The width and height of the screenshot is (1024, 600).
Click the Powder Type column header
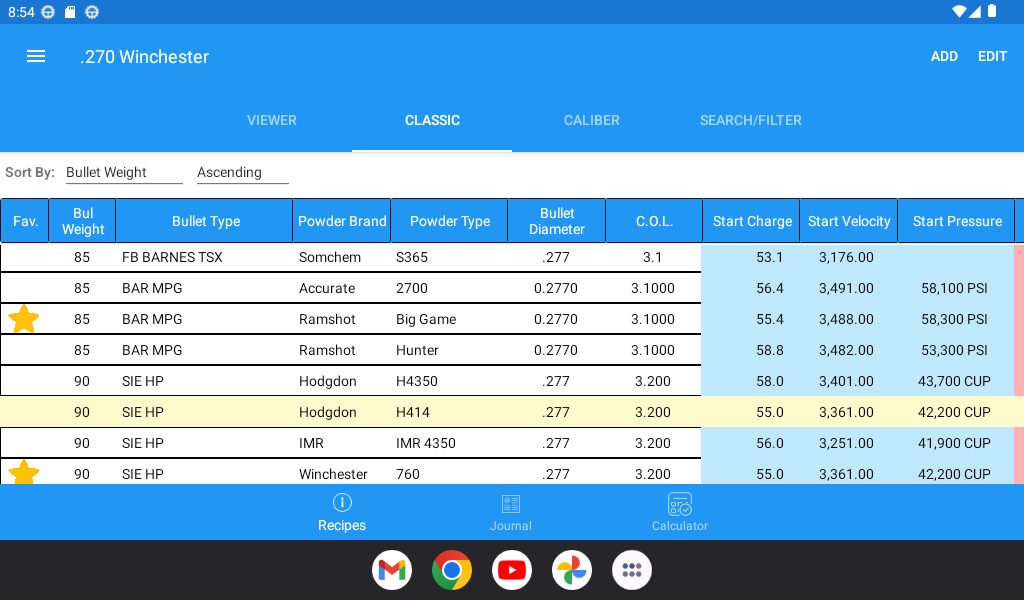coord(450,221)
